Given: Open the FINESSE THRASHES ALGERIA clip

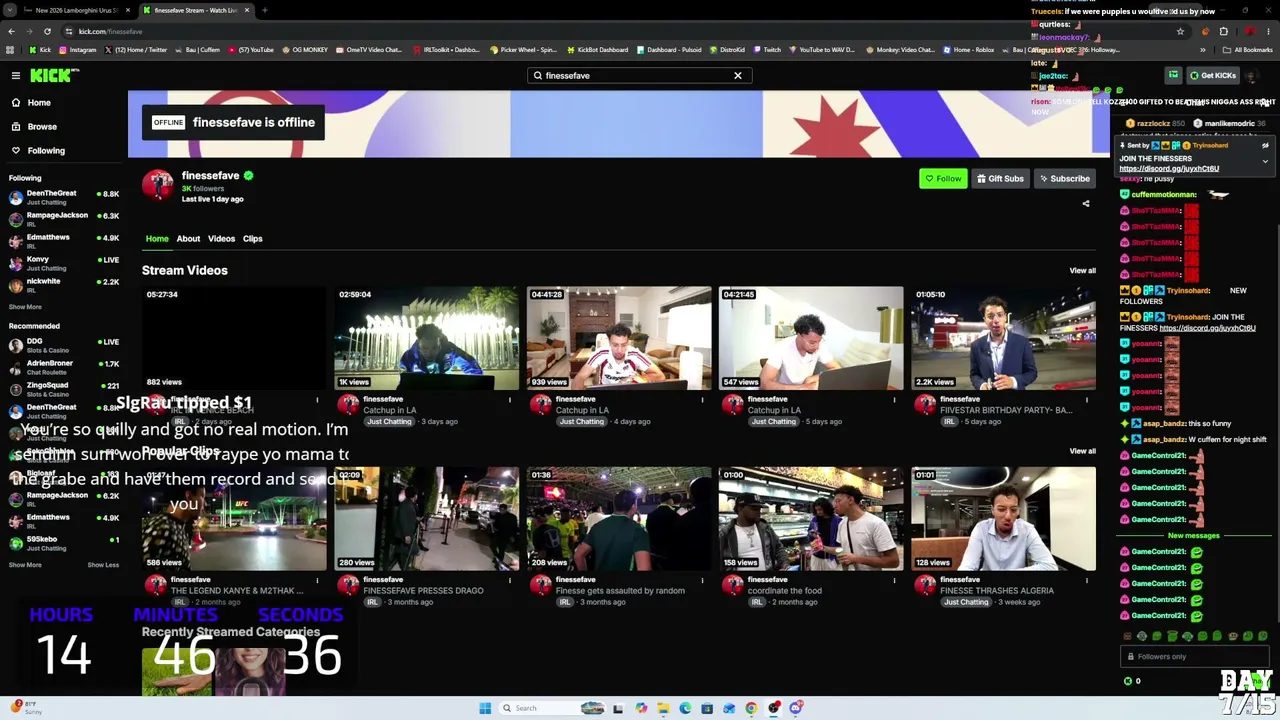Looking at the screenshot, I should (x=1003, y=518).
